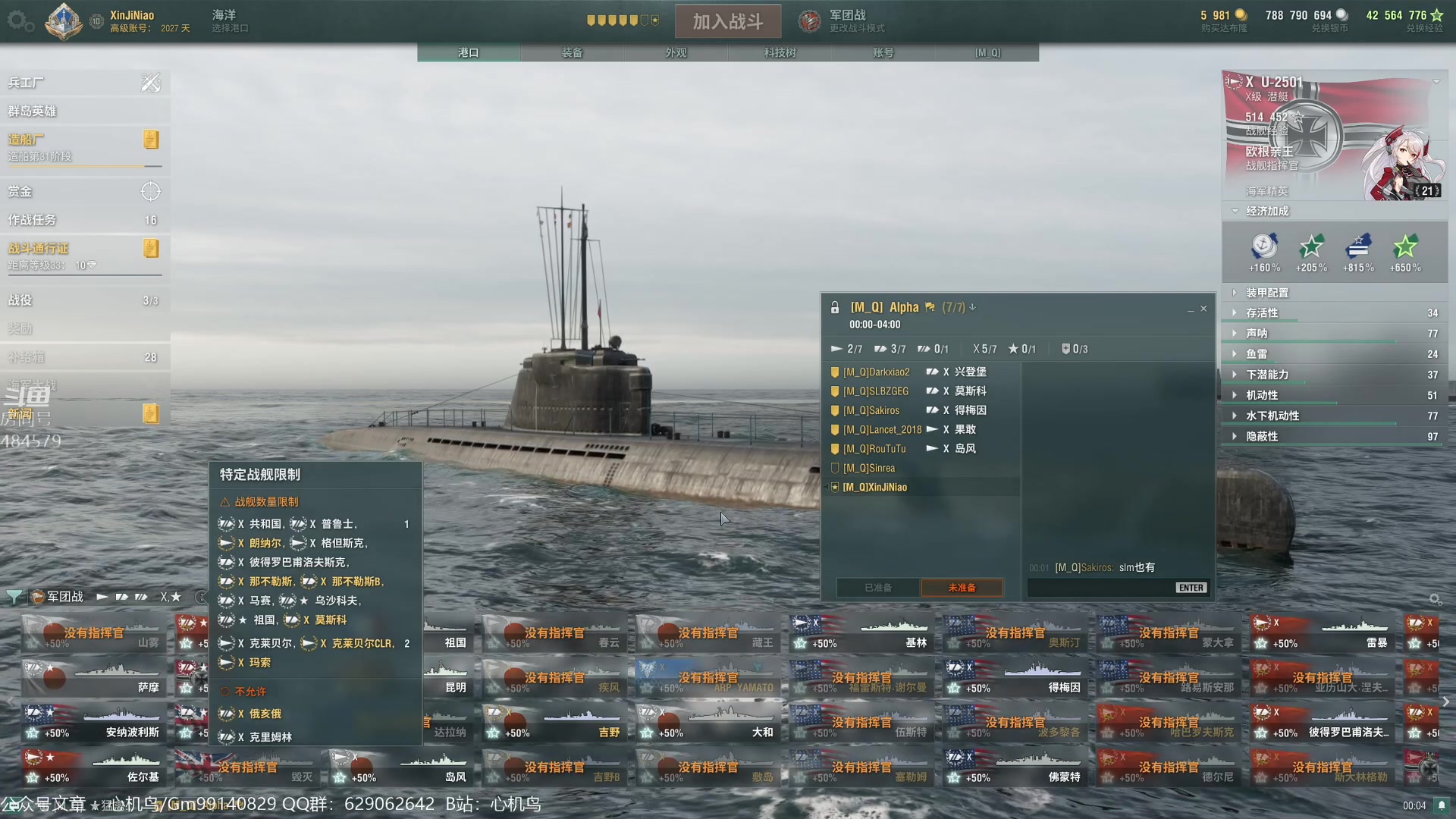Click the player clan emblem beside XinJiNiao
Screen dimensions: 1456x819
tap(64, 21)
